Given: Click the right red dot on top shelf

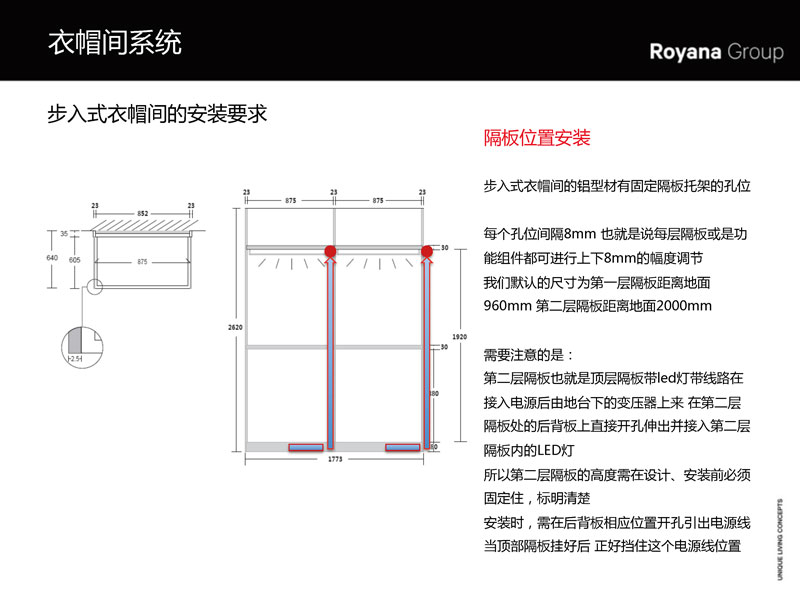Looking at the screenshot, I should (x=427, y=251).
